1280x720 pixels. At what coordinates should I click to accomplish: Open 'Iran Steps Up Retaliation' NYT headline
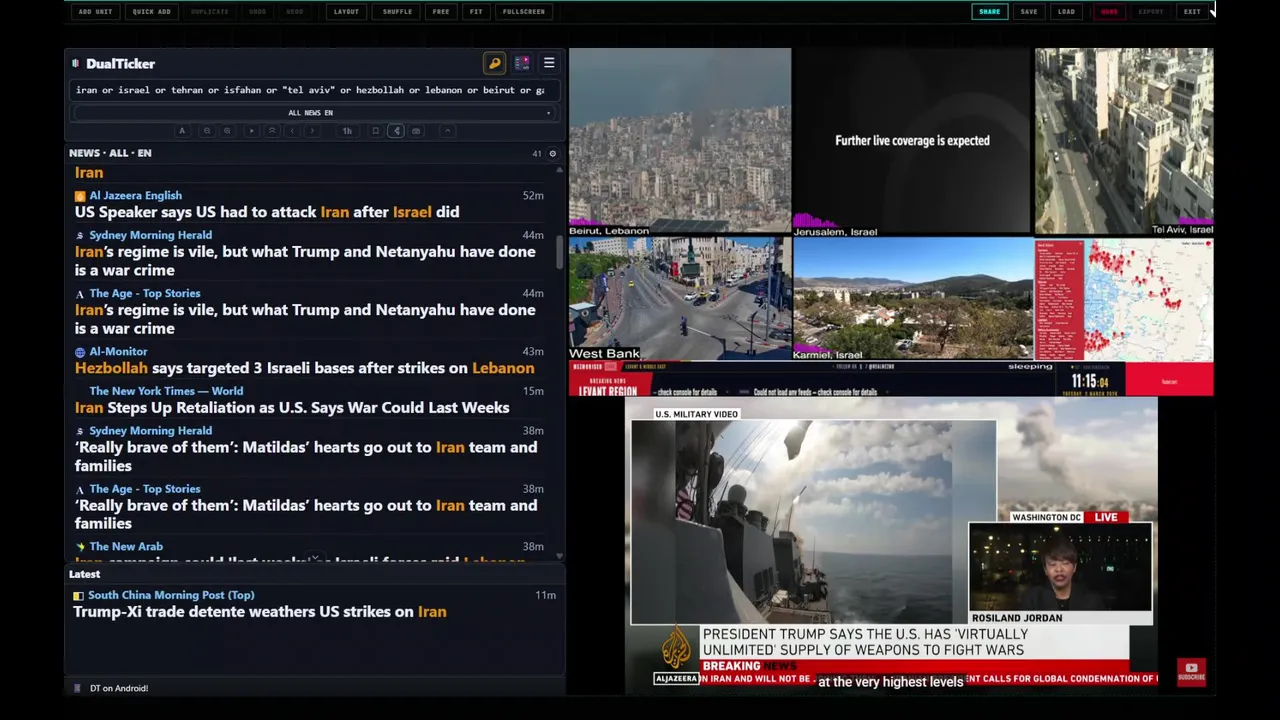coord(292,408)
